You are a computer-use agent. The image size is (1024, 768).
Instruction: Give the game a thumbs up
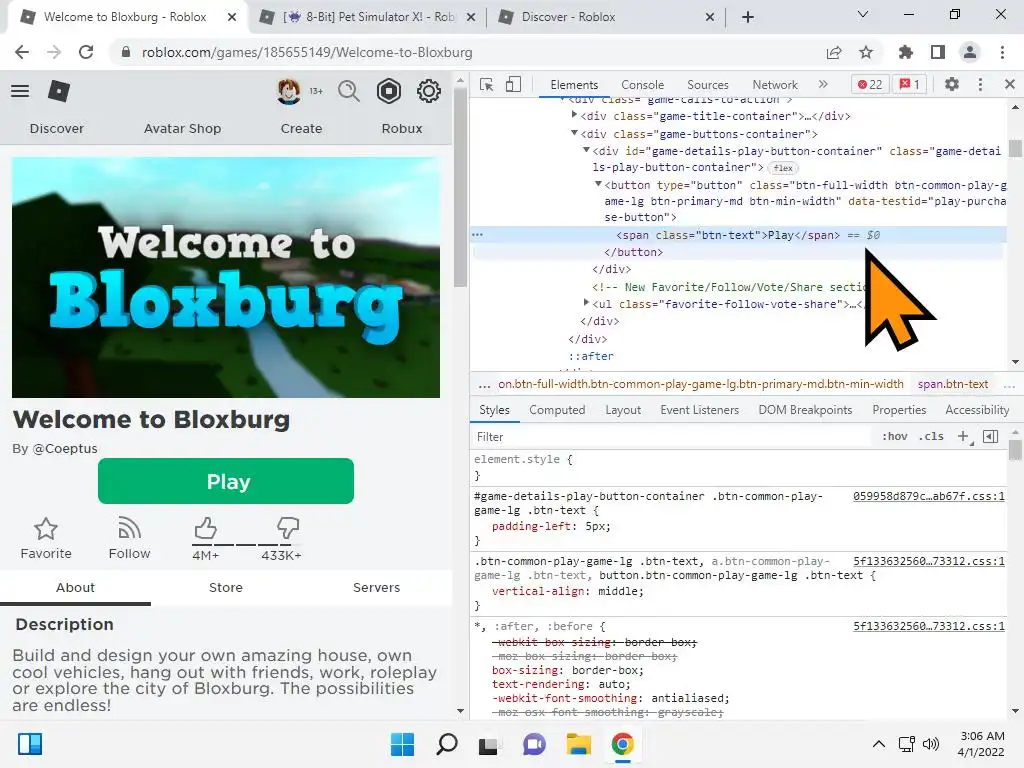(x=205, y=528)
